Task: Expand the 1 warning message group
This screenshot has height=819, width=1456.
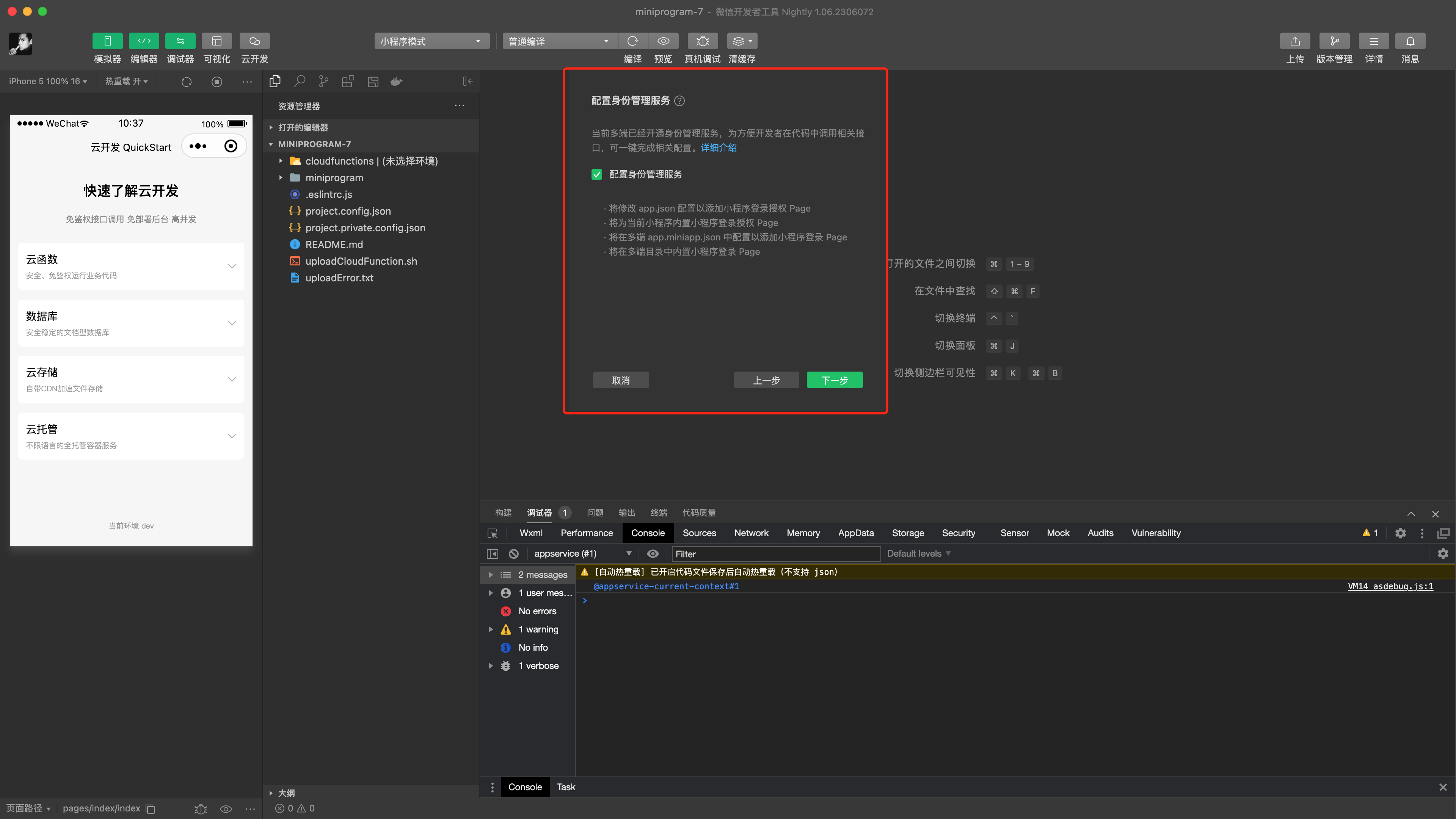Action: 491,630
